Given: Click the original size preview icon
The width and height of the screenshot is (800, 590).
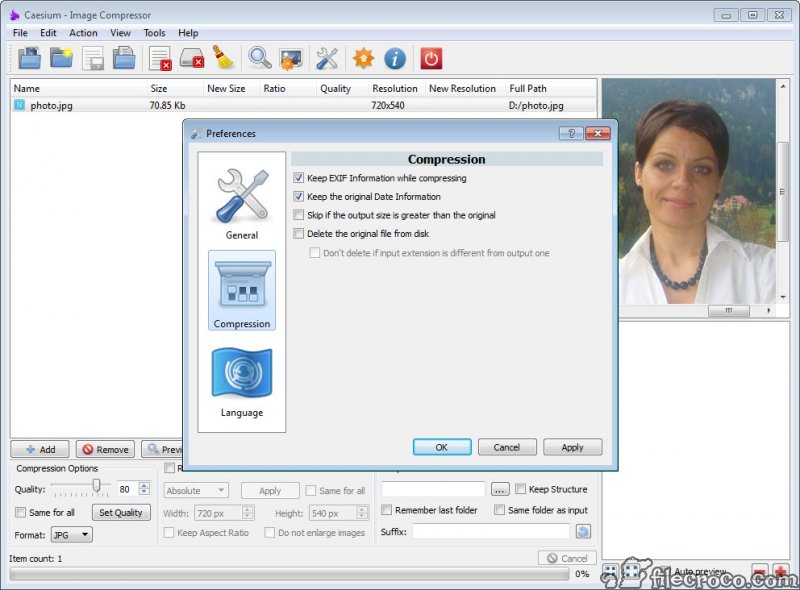Looking at the screenshot, I should (632, 572).
